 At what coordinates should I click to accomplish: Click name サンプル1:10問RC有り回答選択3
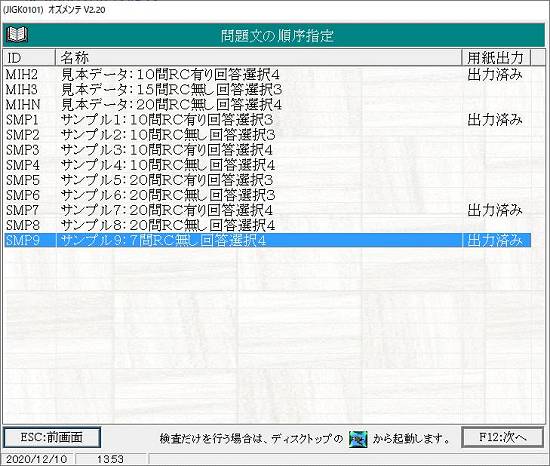(167, 120)
